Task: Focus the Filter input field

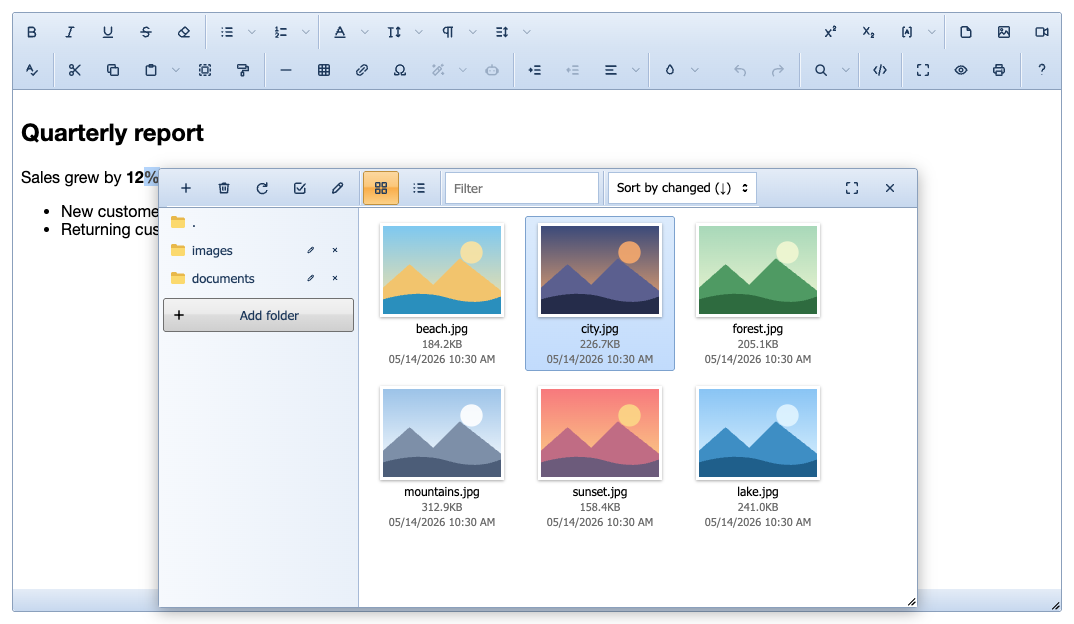Action: pyautogui.click(x=522, y=188)
